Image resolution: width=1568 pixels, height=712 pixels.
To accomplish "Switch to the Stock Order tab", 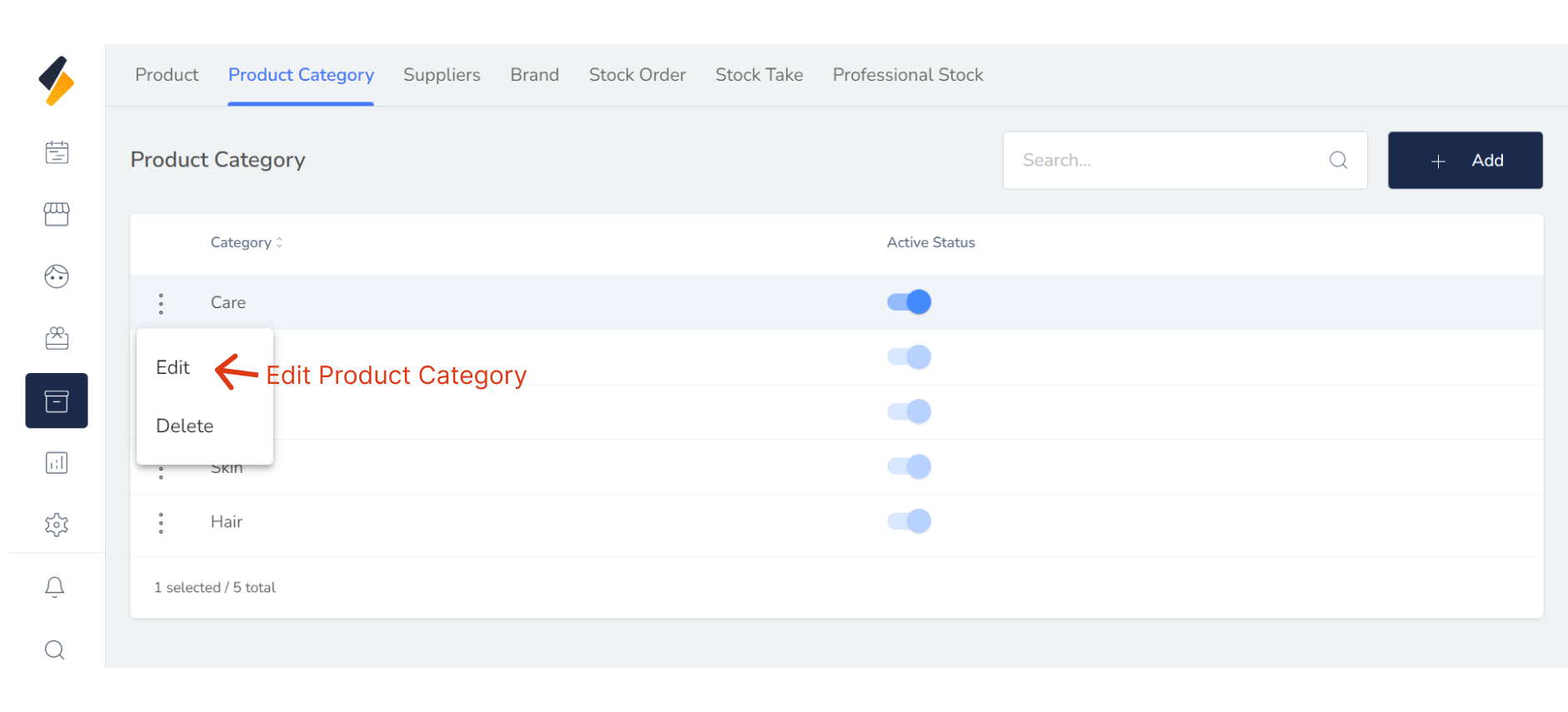I will (637, 75).
